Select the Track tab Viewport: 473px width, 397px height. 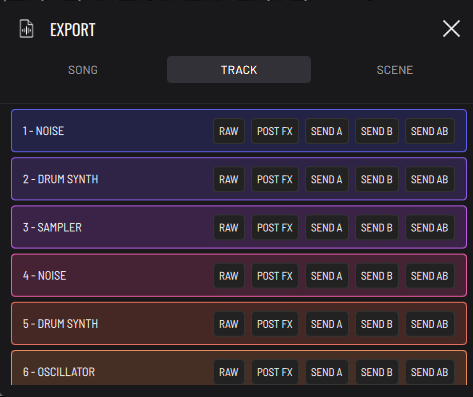click(x=239, y=70)
